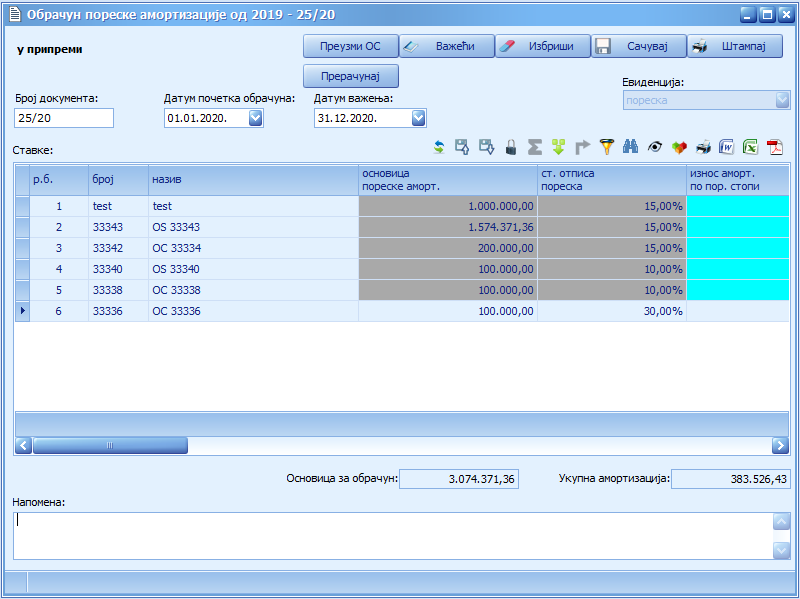Select cell 1.574.371,36 in row 2
This screenshot has width=800, height=599.
(448, 227)
